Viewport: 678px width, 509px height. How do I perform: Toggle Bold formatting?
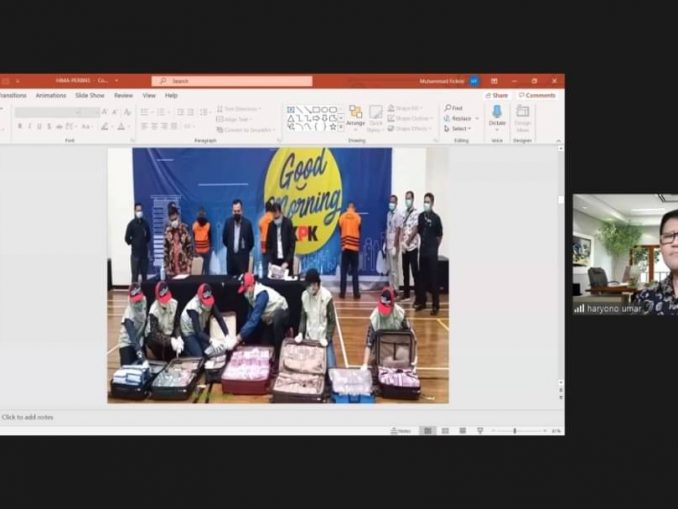[x=20, y=126]
